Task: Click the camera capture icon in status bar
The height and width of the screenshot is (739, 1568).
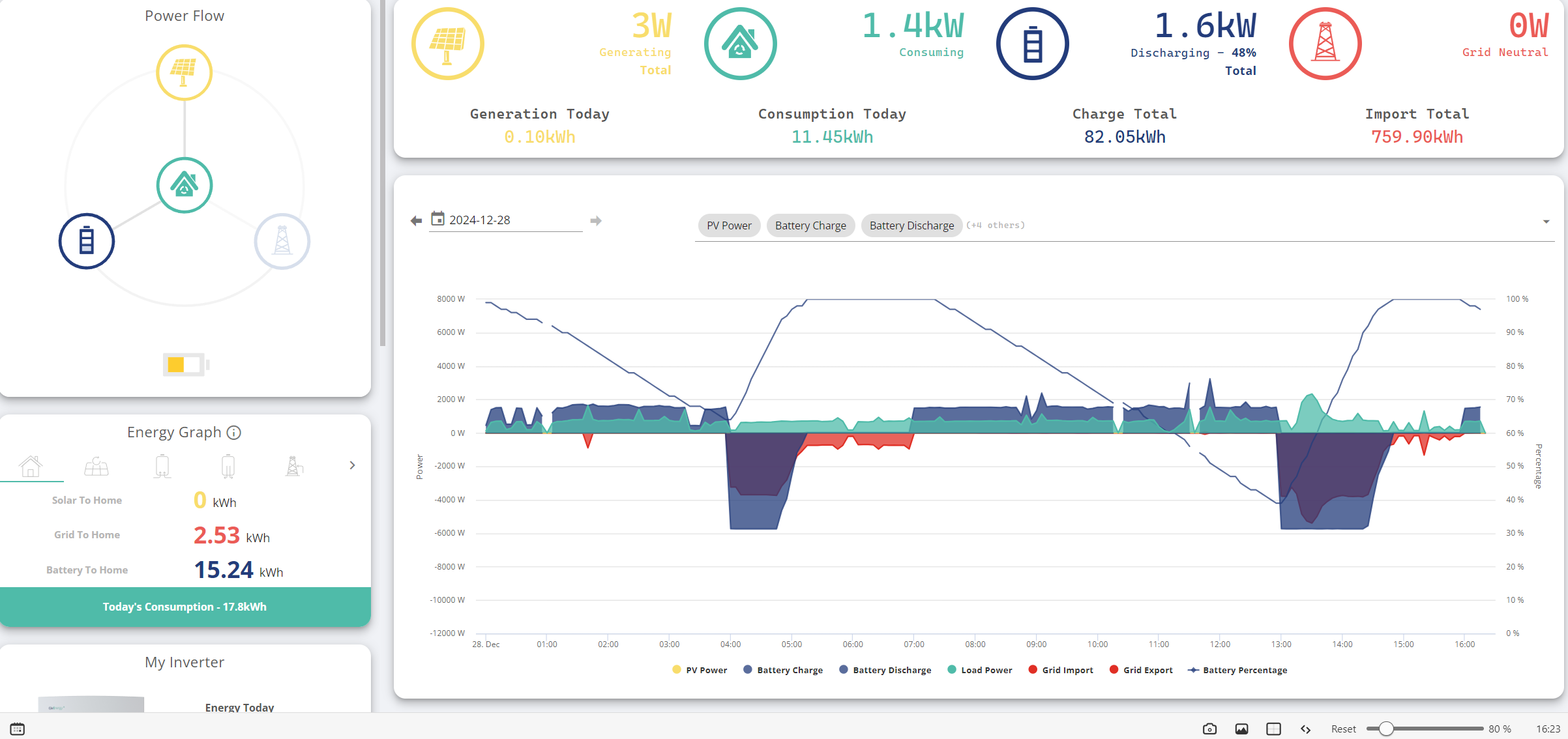Action: pos(1209,729)
